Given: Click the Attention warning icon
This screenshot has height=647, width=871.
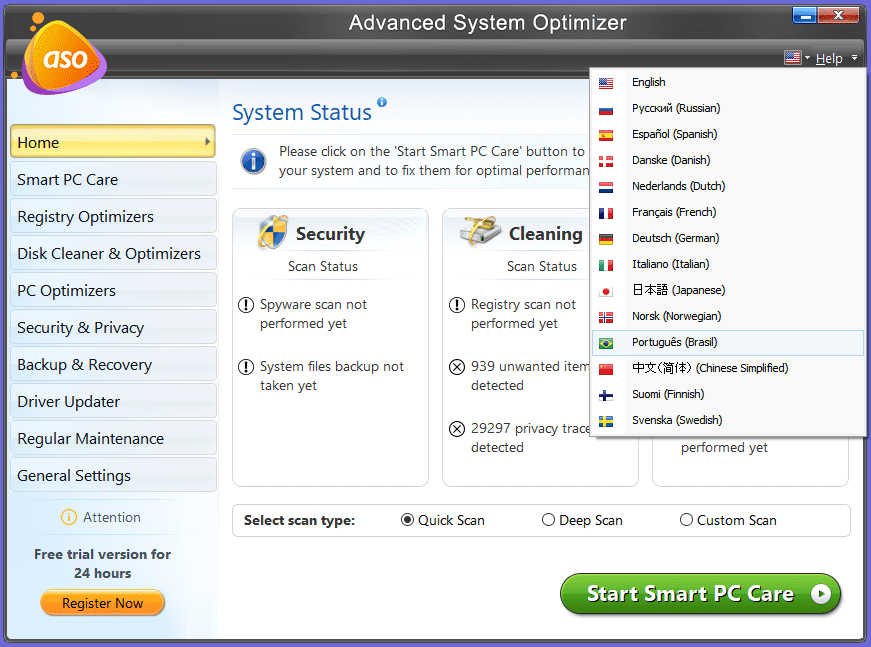Looking at the screenshot, I should pyautogui.click(x=68, y=517).
